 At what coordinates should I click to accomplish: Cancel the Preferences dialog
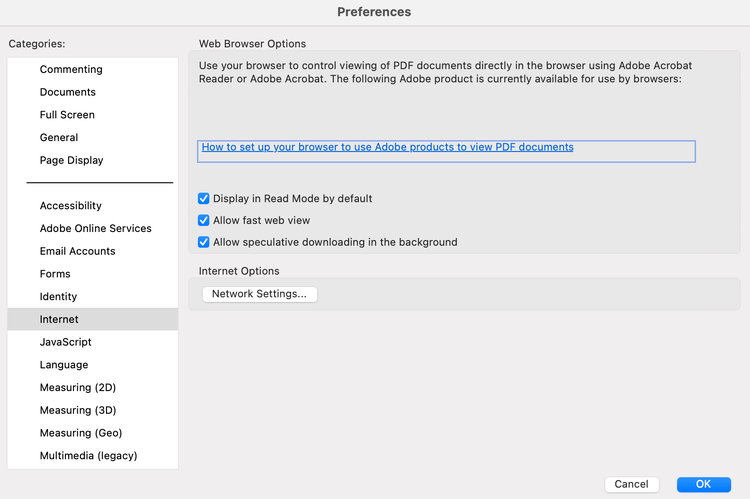point(631,484)
